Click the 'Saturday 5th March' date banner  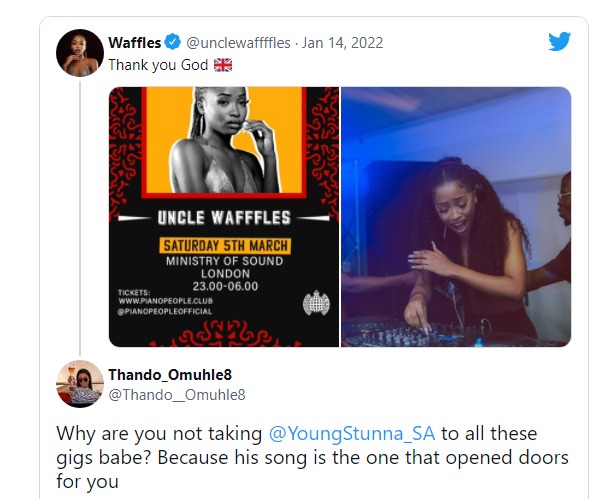point(225,246)
